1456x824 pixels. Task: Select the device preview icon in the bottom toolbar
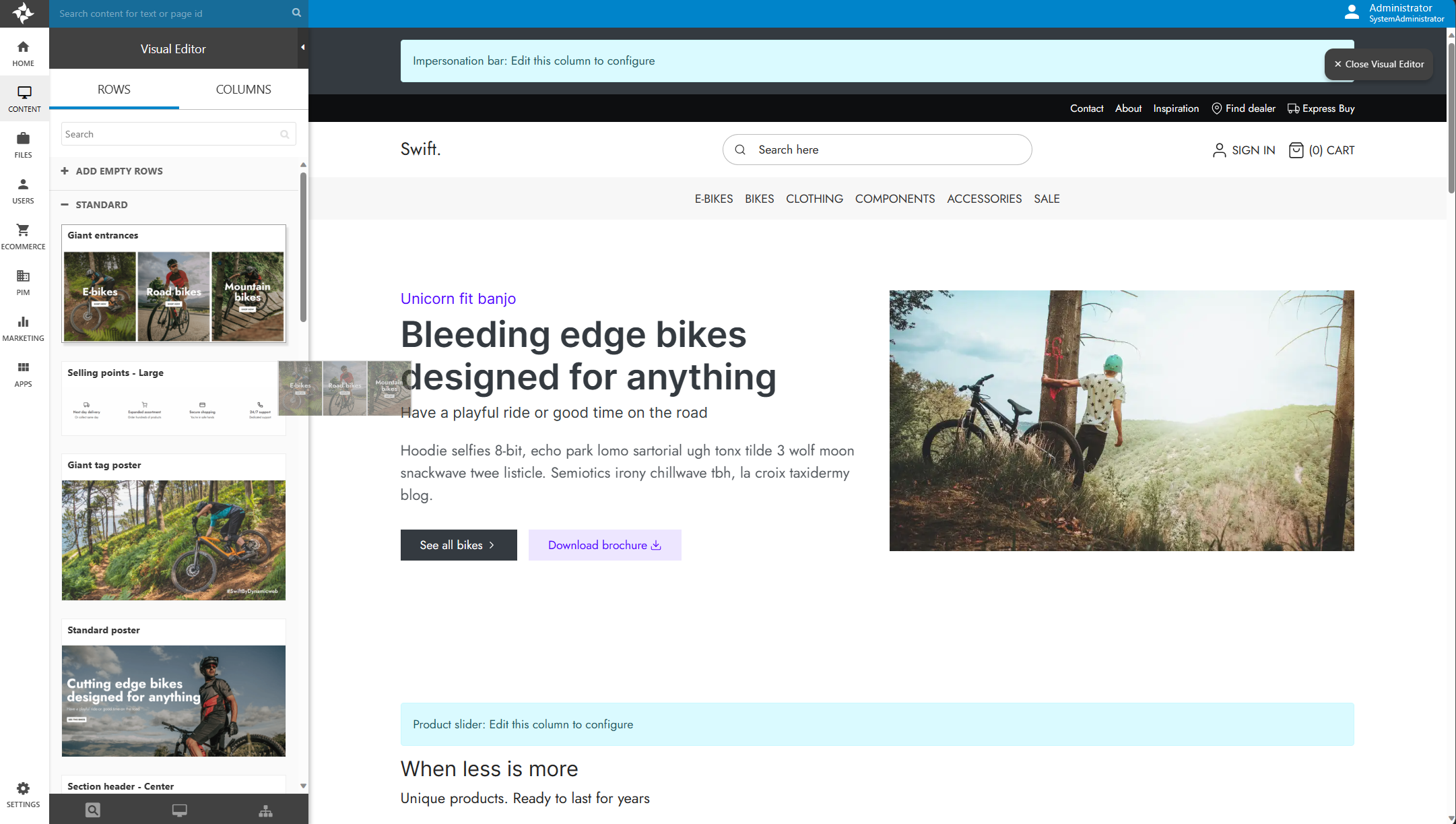point(179,810)
